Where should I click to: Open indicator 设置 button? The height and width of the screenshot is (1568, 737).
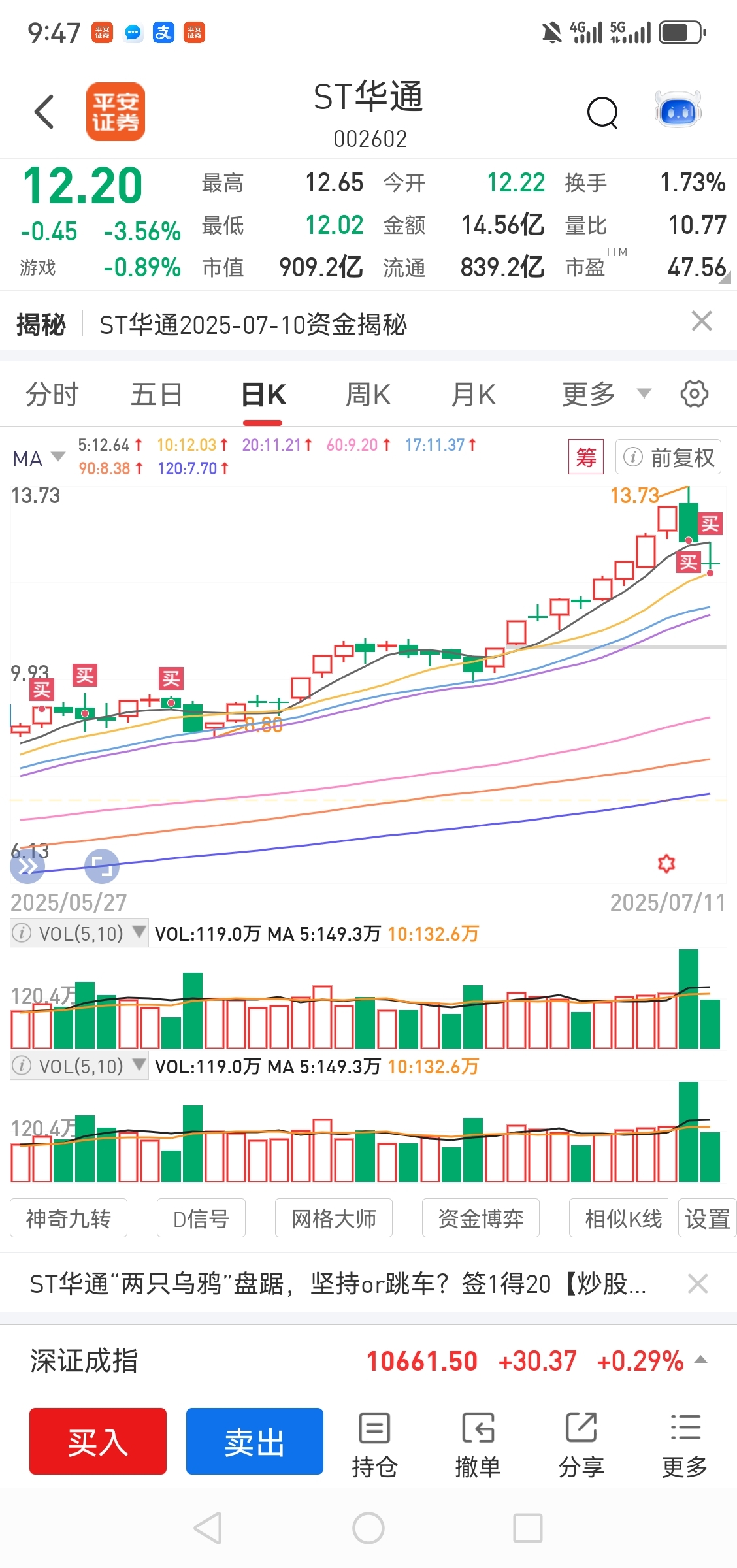(x=708, y=1218)
